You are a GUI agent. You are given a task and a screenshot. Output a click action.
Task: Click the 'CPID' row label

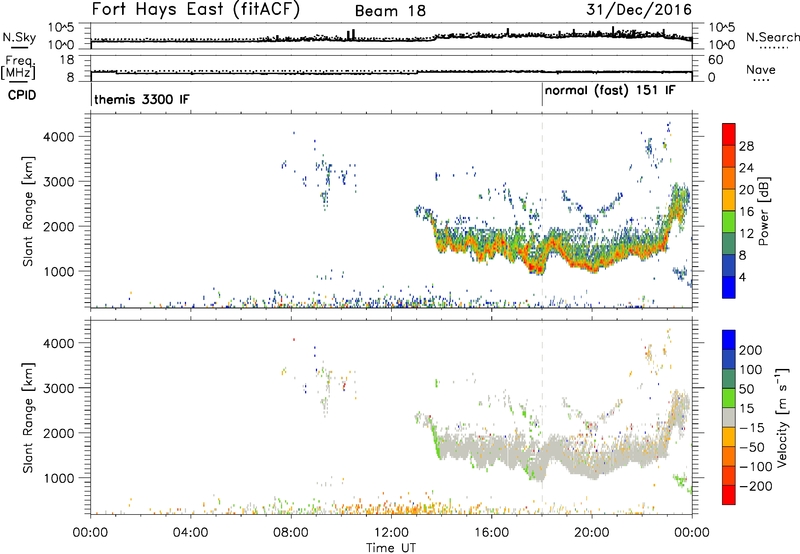pos(22,95)
